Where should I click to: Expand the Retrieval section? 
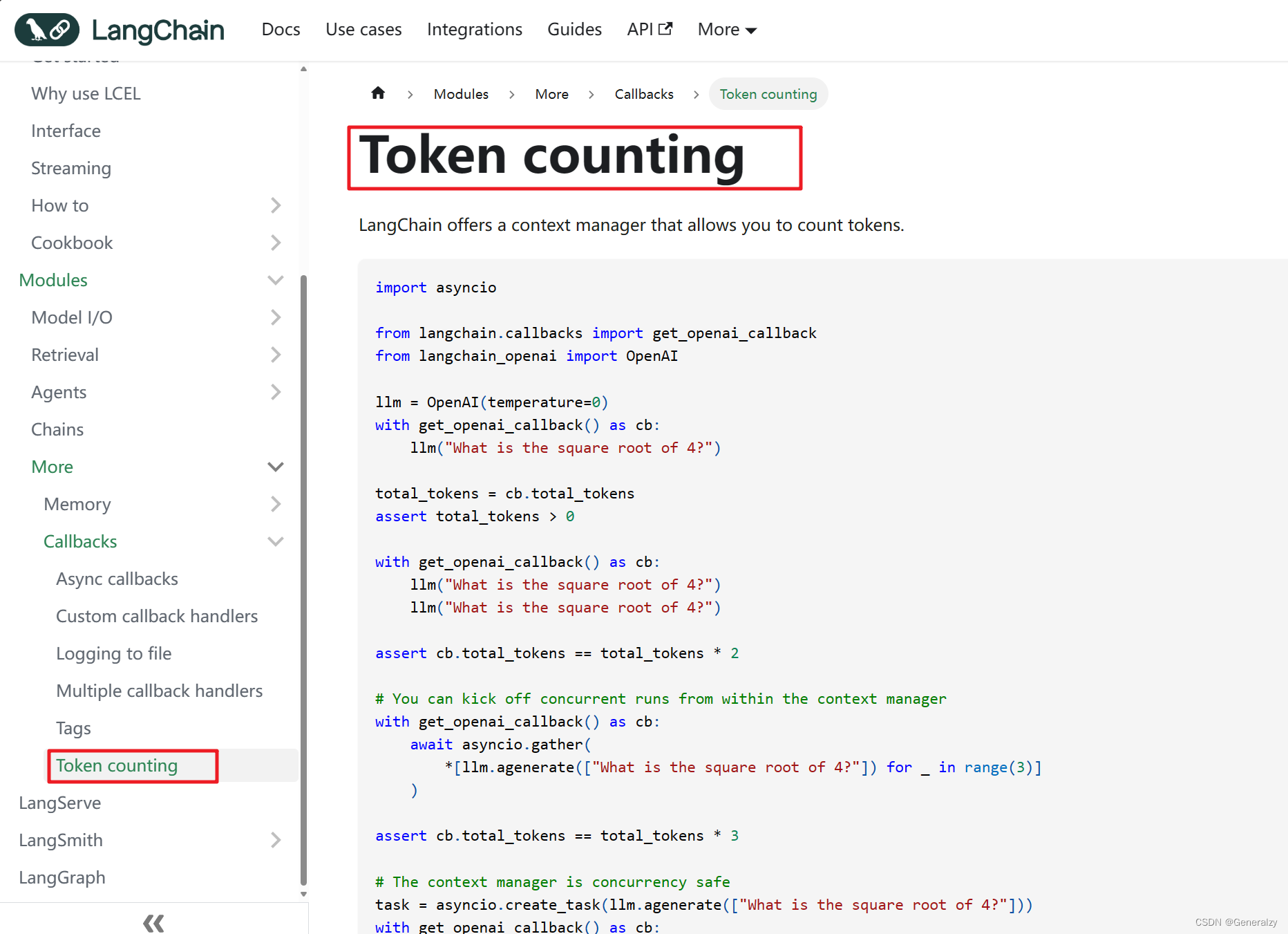(x=276, y=354)
